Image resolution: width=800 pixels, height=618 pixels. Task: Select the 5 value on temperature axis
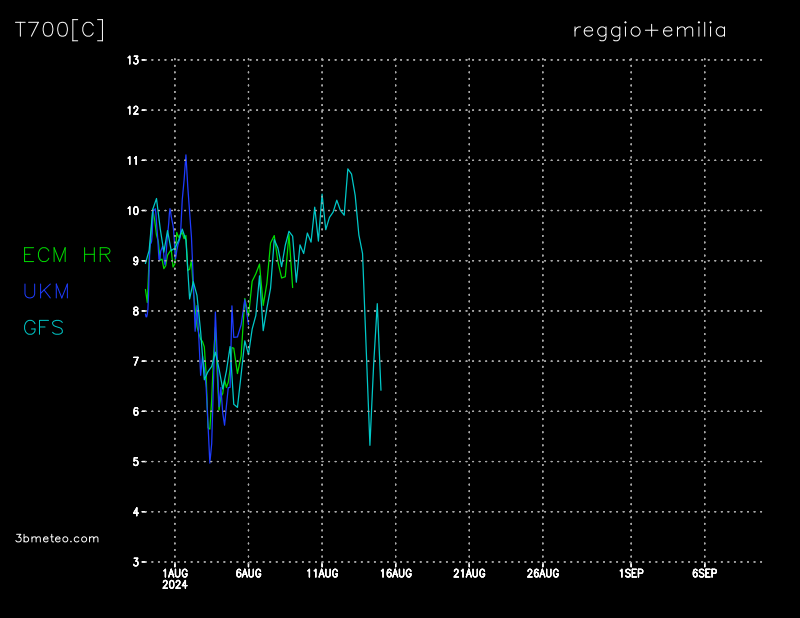point(134,462)
